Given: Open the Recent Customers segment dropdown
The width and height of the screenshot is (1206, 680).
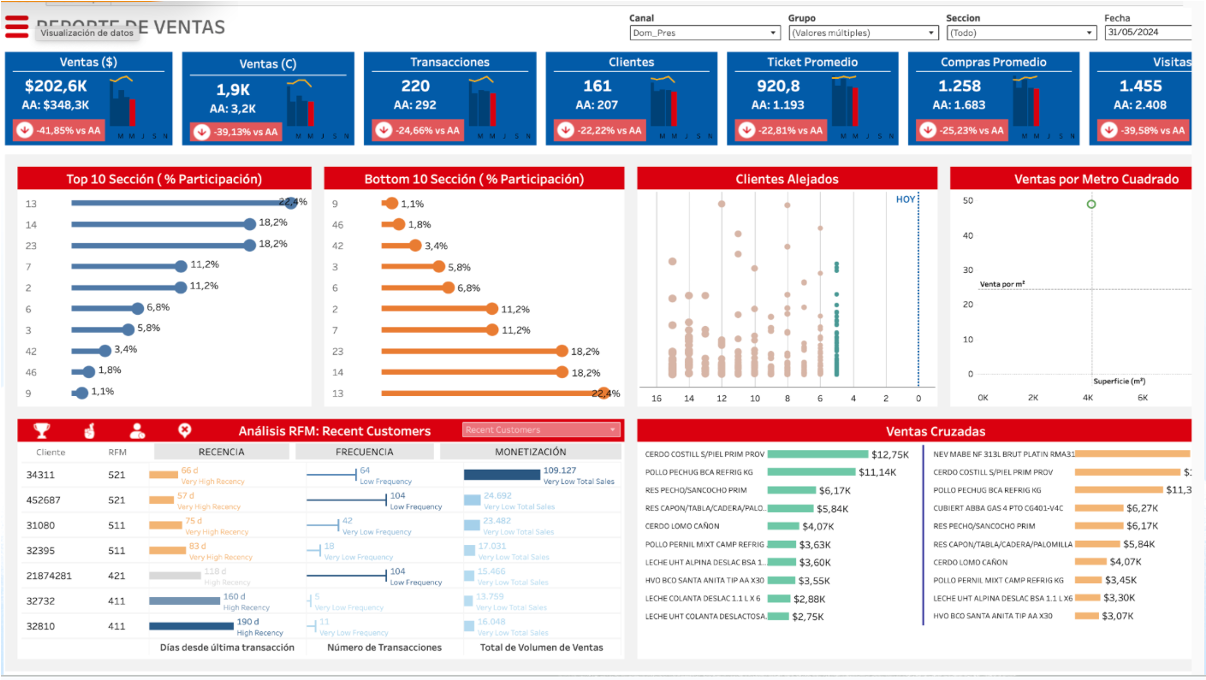Looking at the screenshot, I should click(x=541, y=430).
